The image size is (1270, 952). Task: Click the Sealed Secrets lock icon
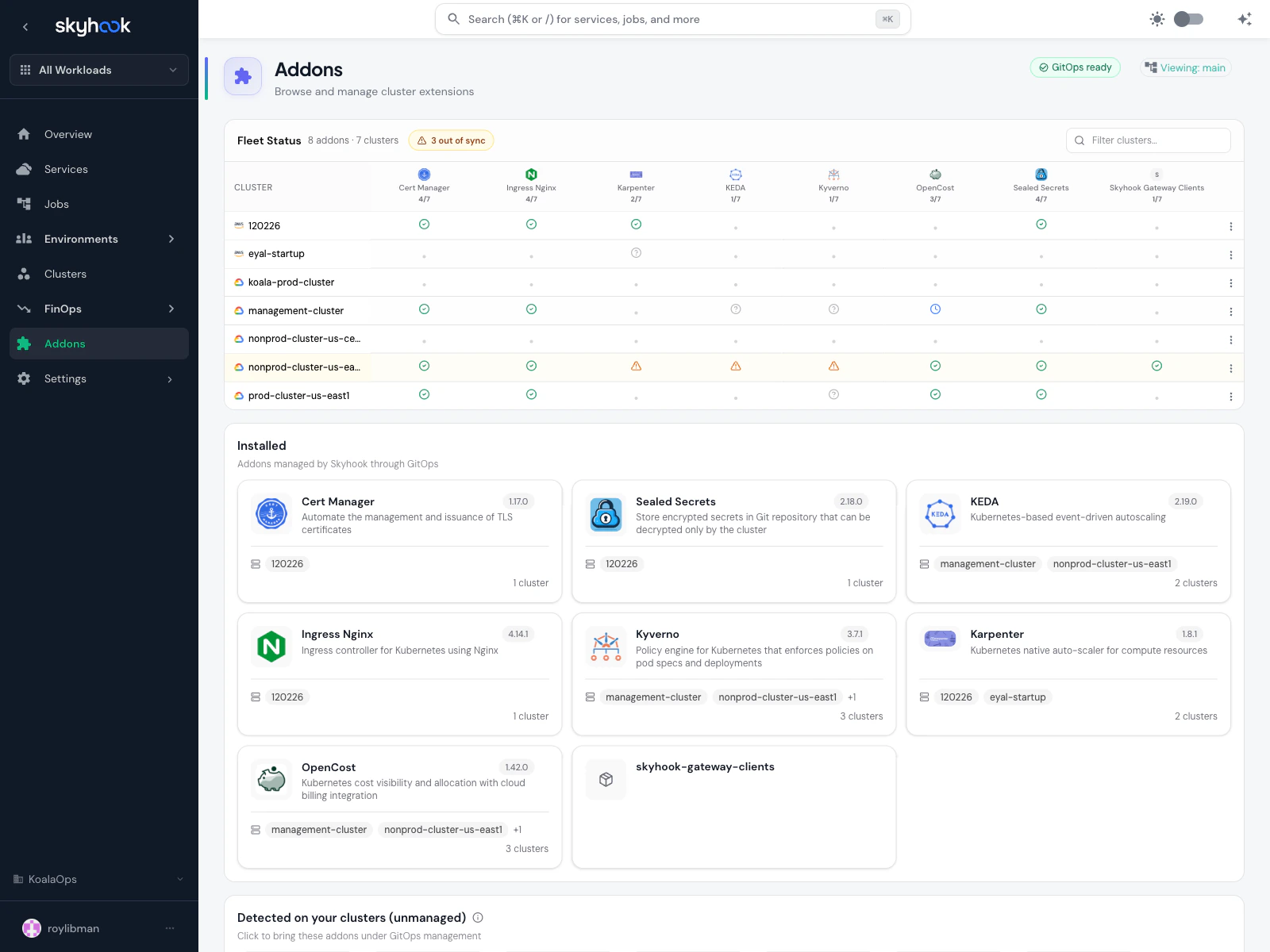coord(606,513)
